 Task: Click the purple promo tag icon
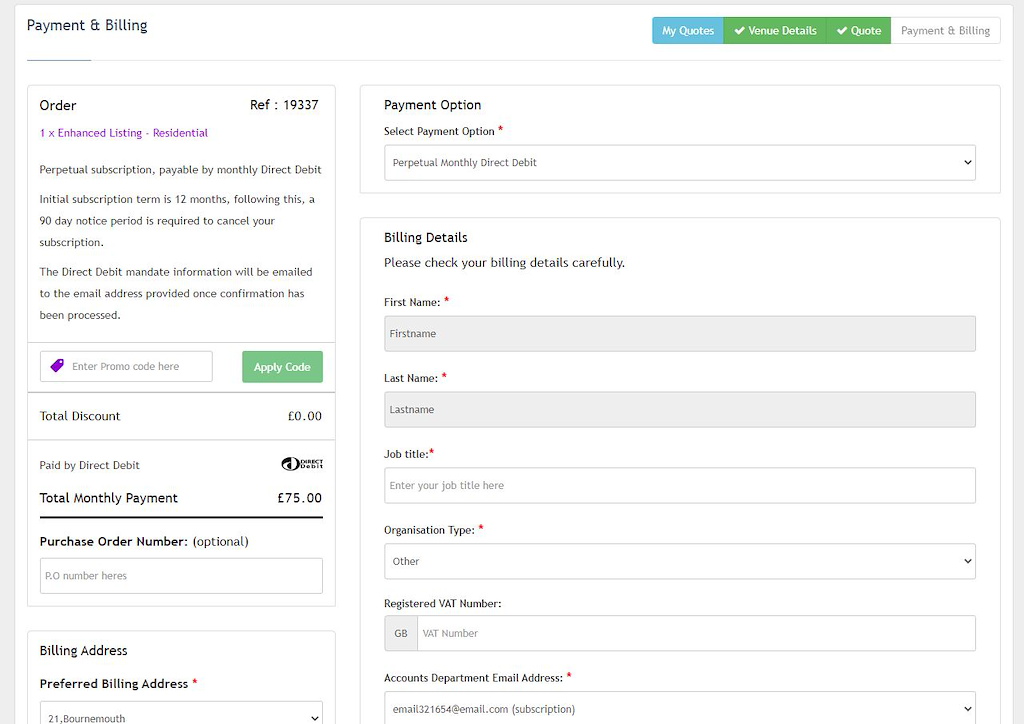click(x=57, y=366)
